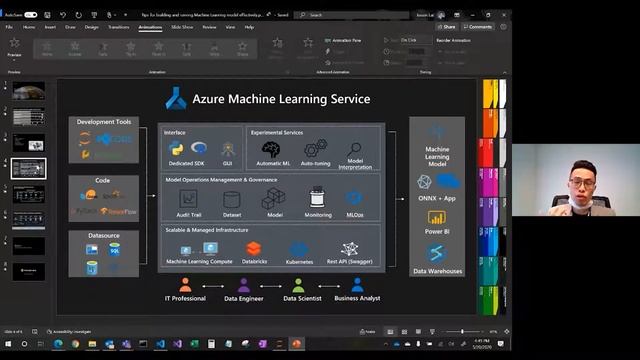Click the Reorder Animation label
This screenshot has width=640, height=360.
click(453, 40)
